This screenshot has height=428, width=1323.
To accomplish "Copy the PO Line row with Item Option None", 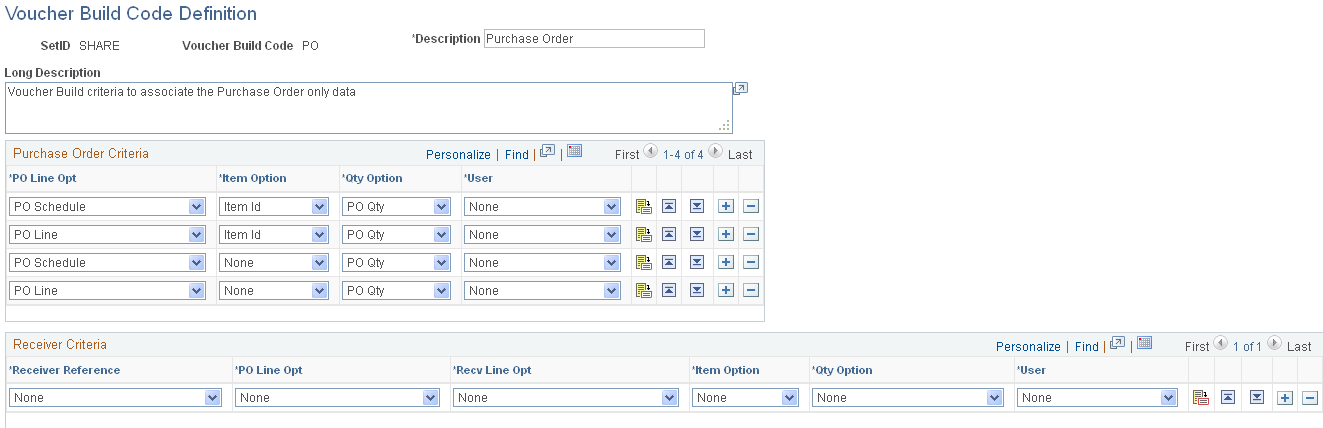I will click(644, 291).
